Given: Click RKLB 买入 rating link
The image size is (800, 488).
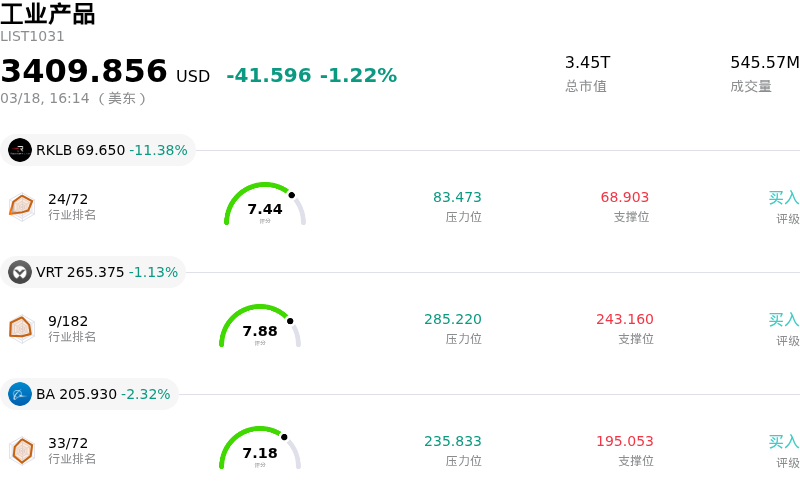Looking at the screenshot, I should coord(783,197).
